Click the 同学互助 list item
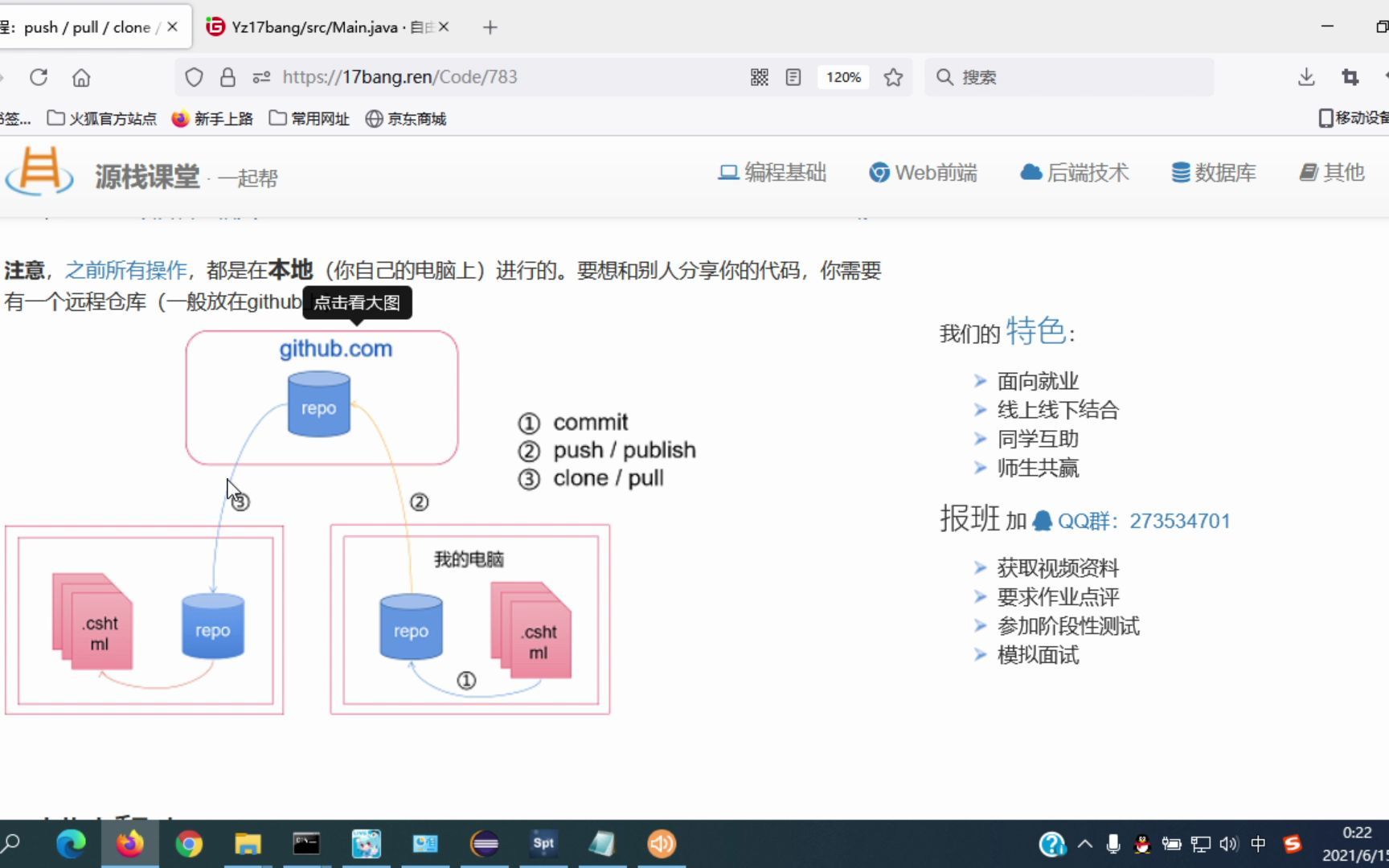 pos(1038,439)
